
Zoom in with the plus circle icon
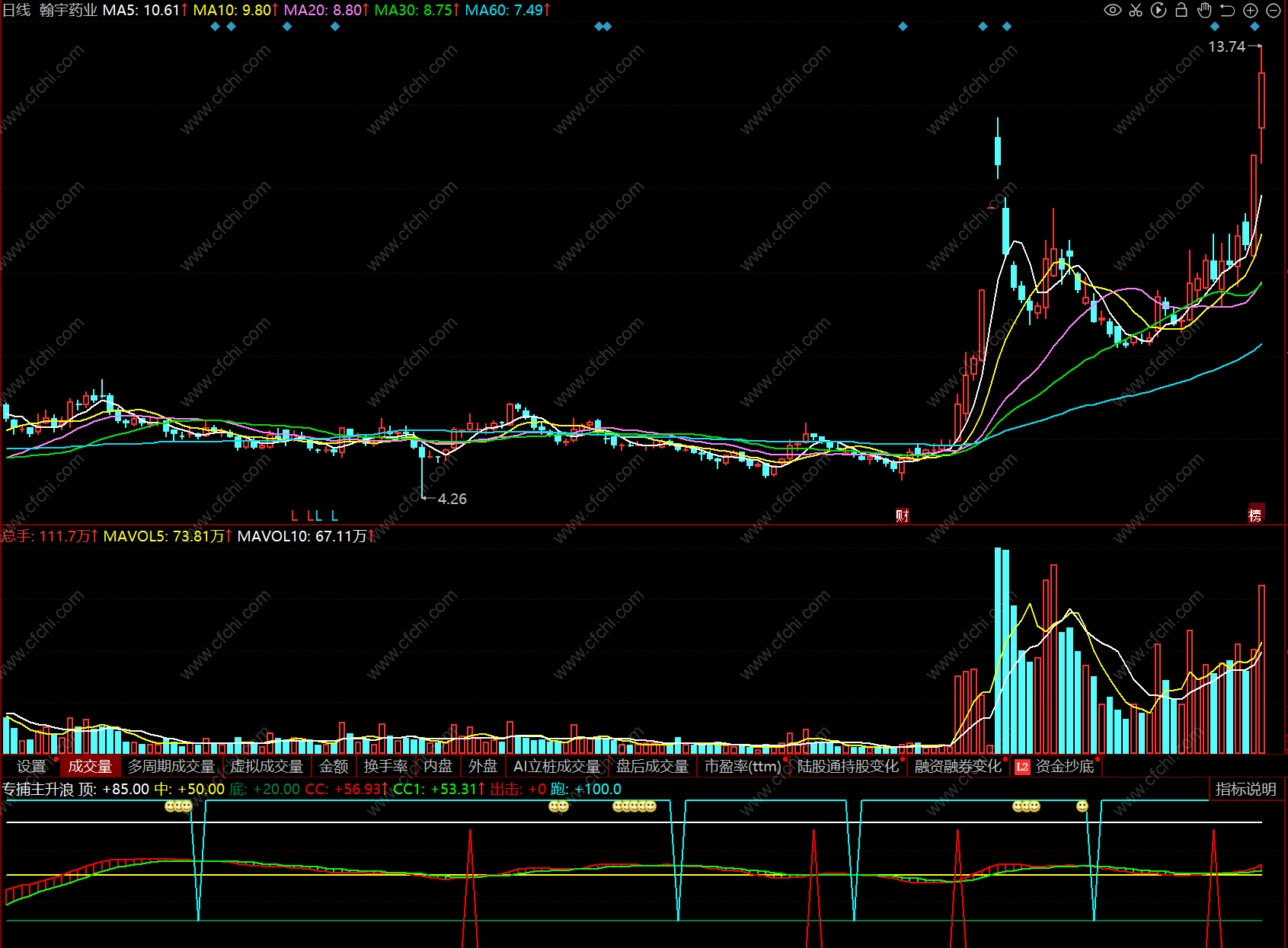[1251, 10]
